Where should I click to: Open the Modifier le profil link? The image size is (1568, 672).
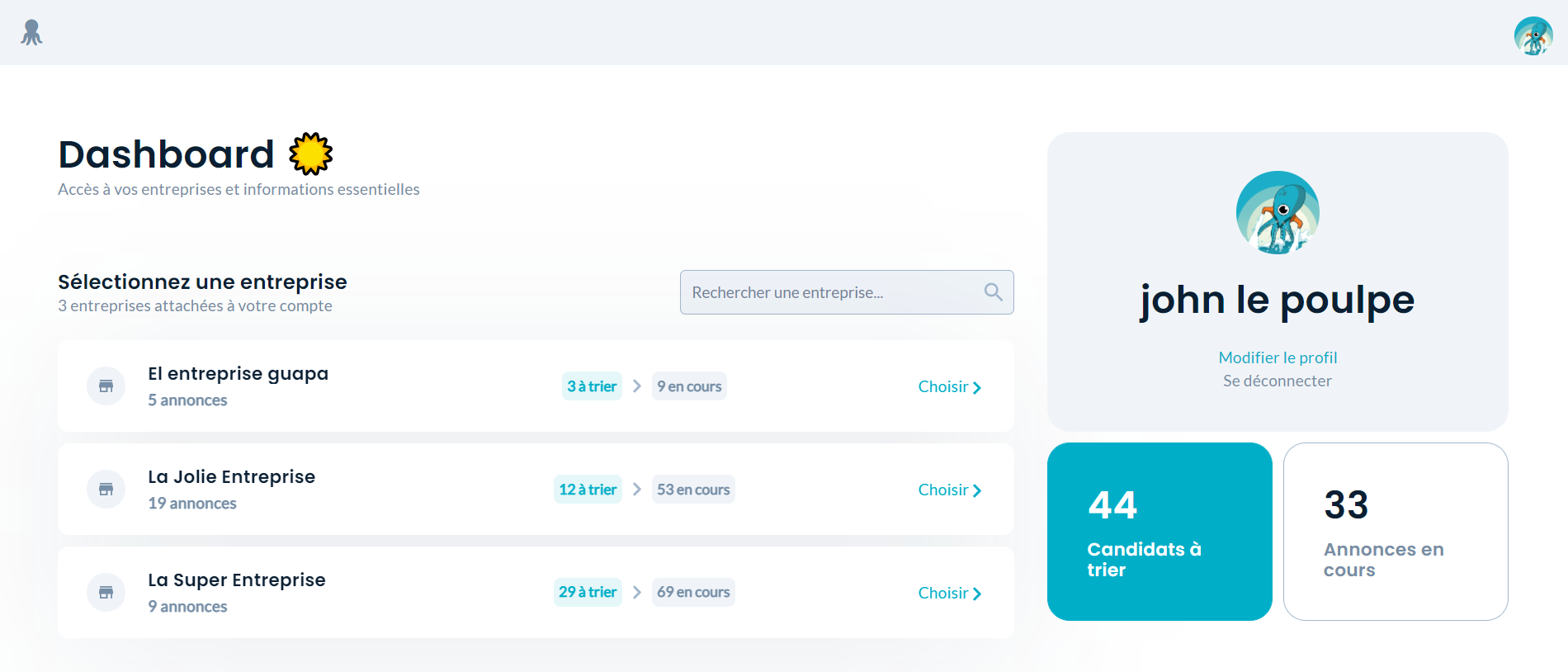point(1277,357)
